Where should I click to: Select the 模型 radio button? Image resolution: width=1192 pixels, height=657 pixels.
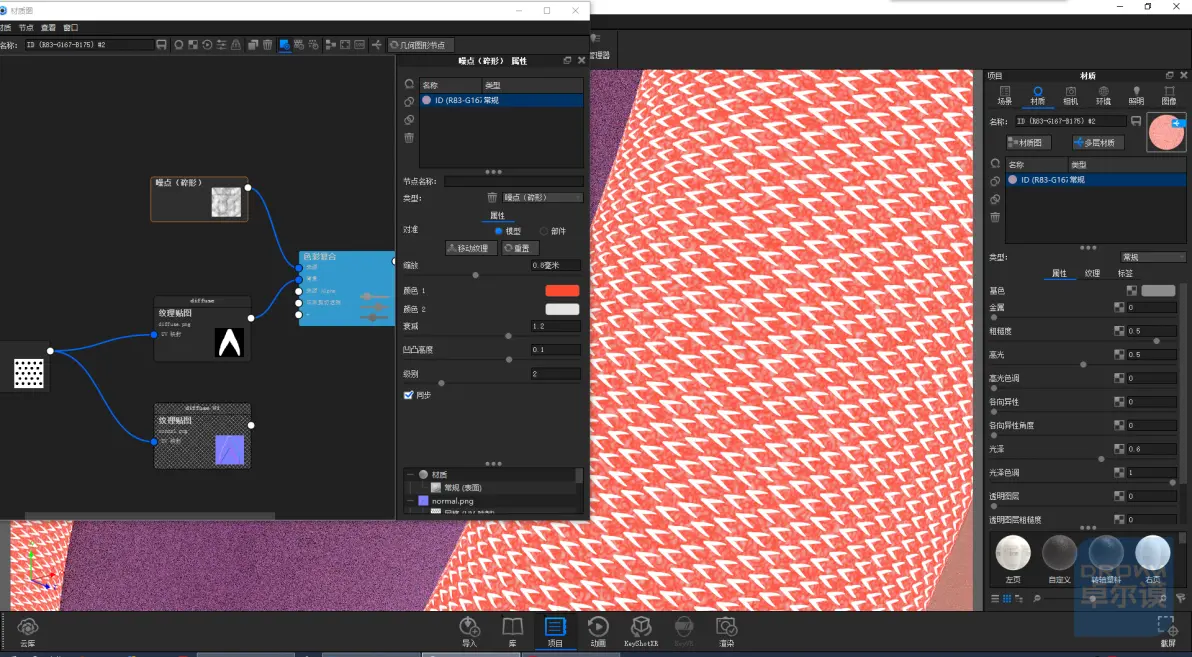click(x=499, y=231)
